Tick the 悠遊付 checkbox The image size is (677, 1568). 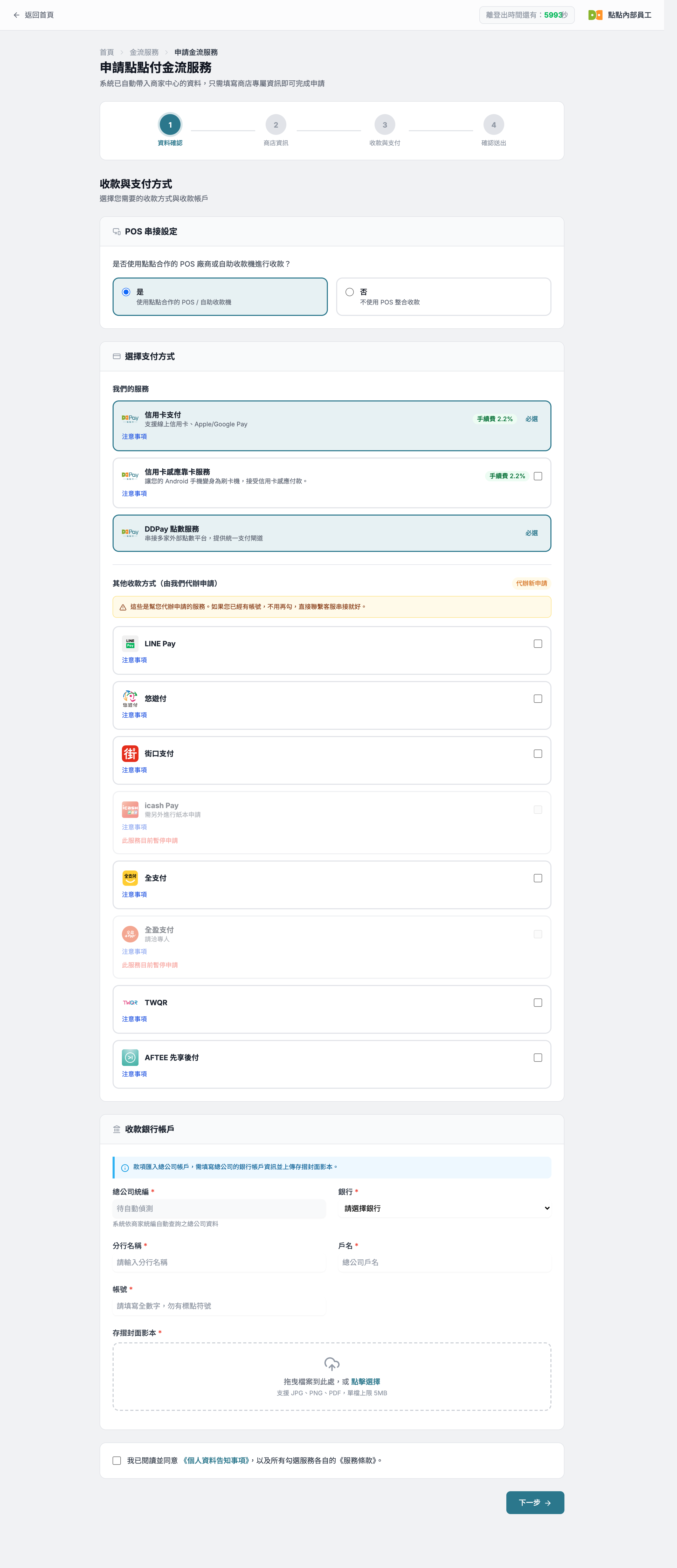tap(538, 699)
